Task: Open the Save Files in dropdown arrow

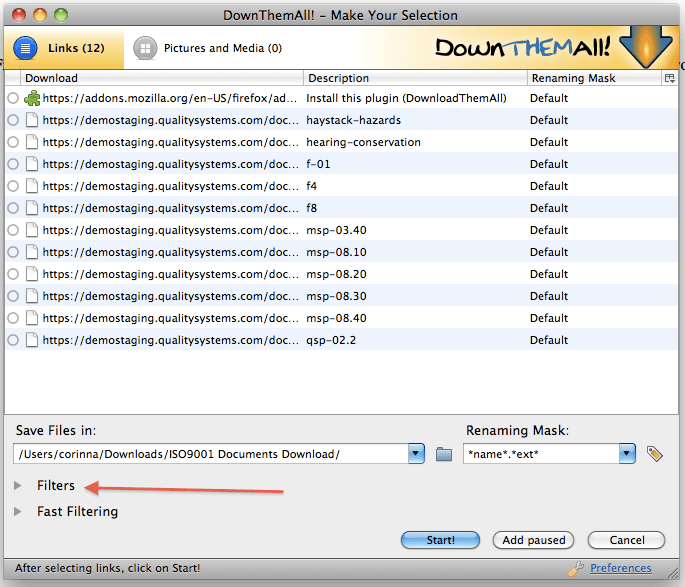Action: click(416, 454)
